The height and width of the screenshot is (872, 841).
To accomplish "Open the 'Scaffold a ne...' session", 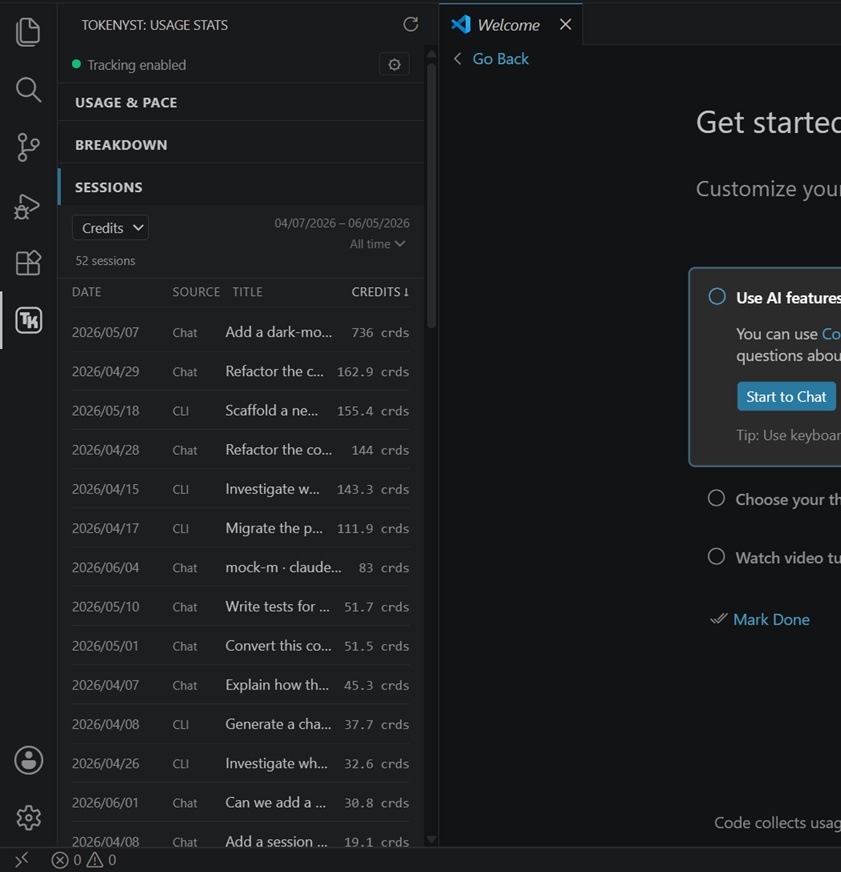I will pos(240,410).
